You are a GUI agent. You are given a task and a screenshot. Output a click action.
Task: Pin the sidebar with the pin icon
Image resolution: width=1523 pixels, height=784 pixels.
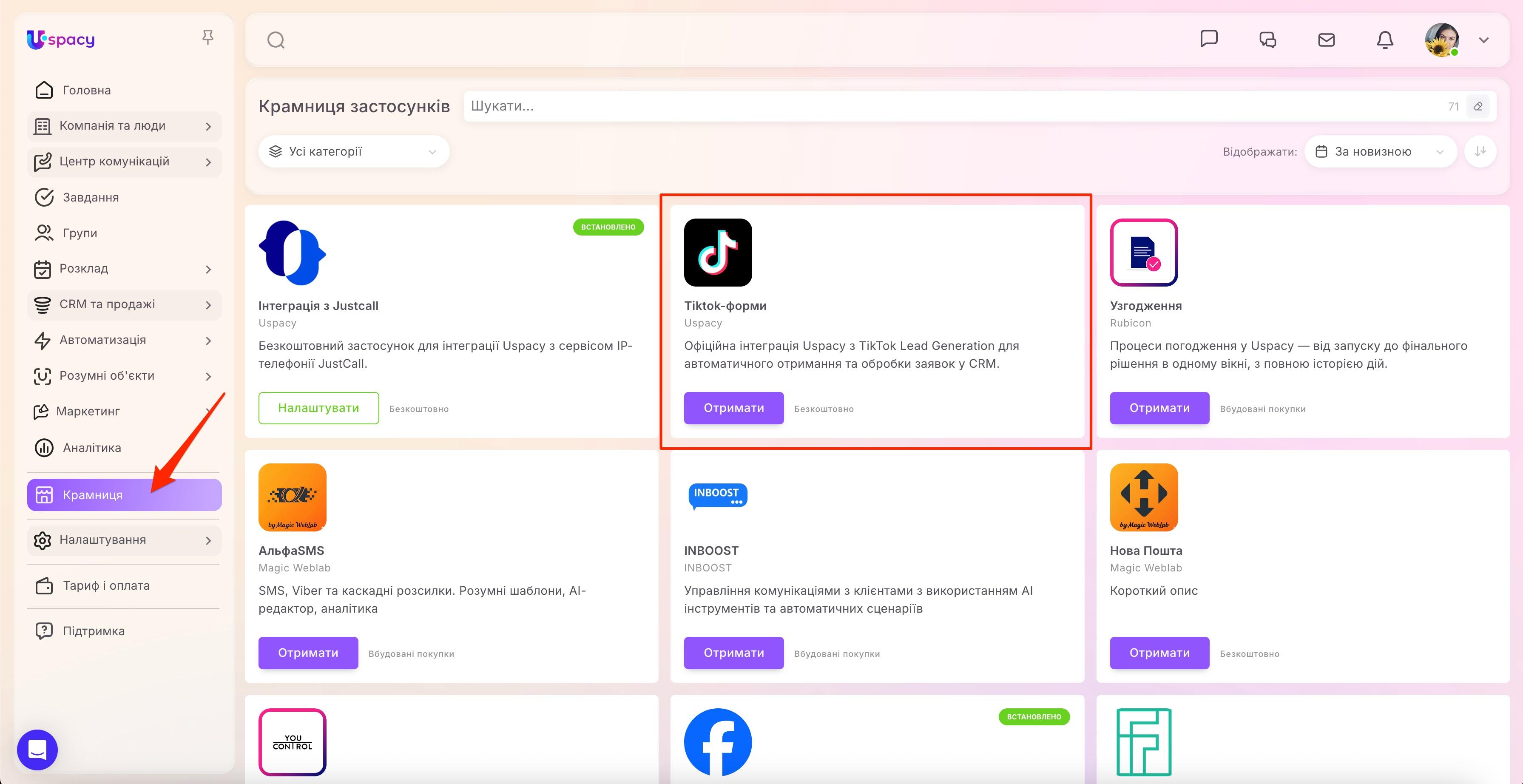point(207,38)
